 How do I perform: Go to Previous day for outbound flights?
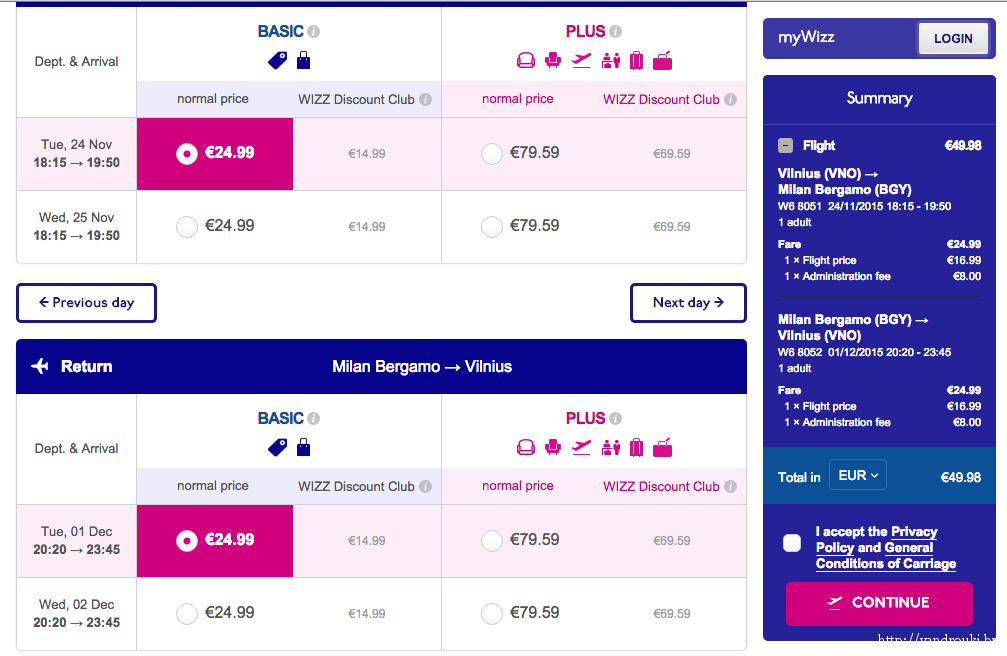(86, 303)
